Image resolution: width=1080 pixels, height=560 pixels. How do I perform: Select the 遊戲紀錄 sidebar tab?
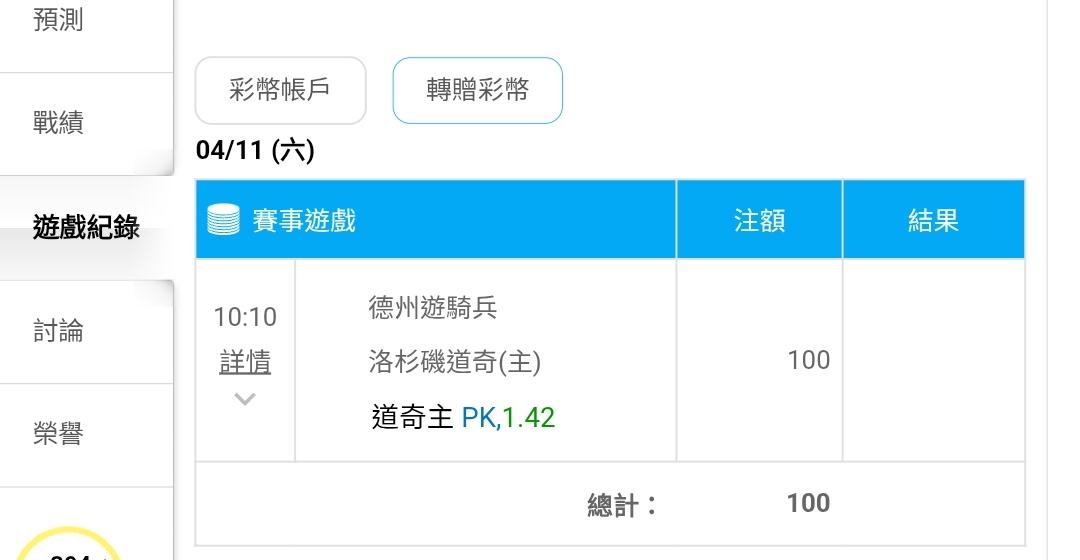(86, 228)
